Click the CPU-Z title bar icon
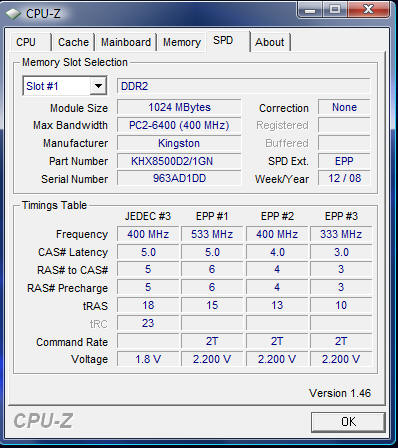The width and height of the screenshot is (398, 448). pyautogui.click(x=14, y=14)
